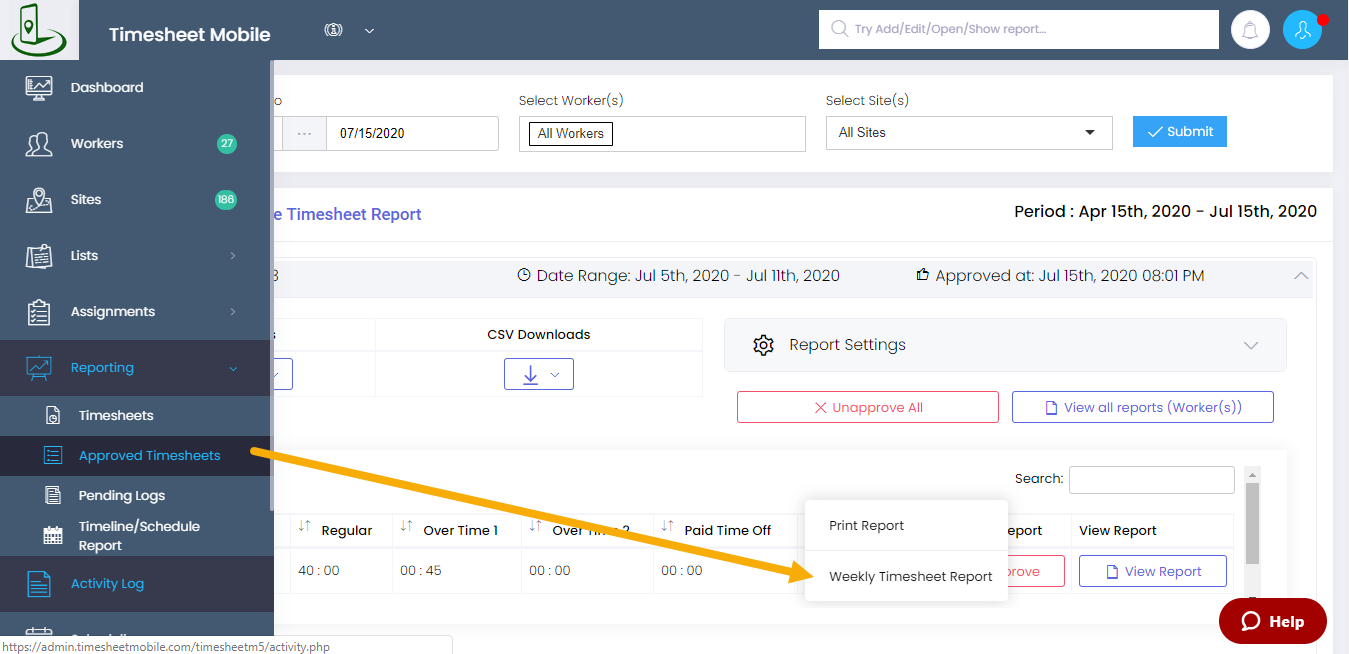Expand the Lists menu chevron
The image size is (1349, 654).
[x=233, y=256]
